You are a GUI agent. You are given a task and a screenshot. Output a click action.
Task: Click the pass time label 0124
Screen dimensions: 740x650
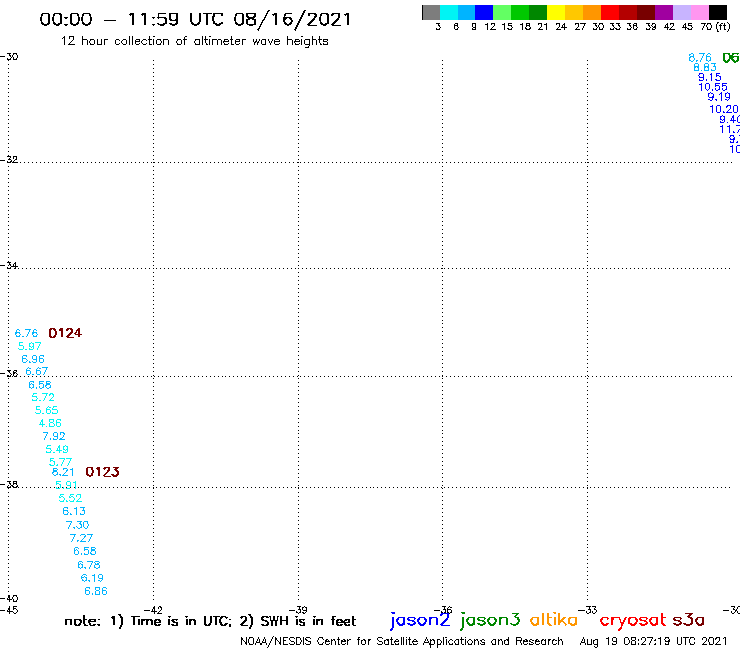point(65,333)
